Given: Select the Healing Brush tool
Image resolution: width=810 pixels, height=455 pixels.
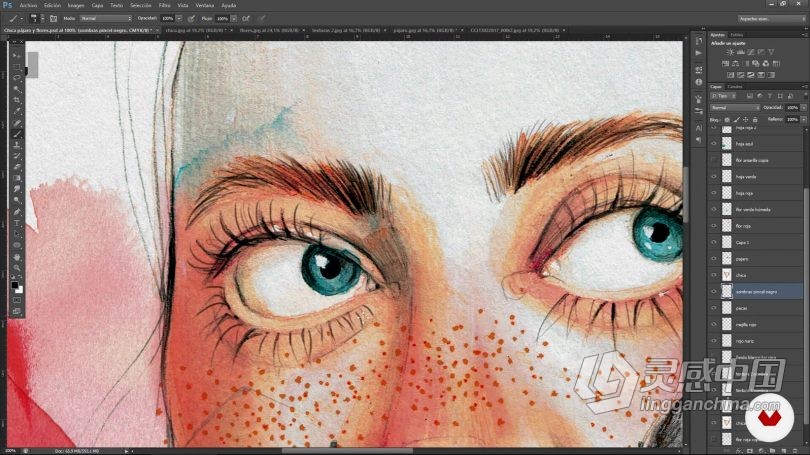Looking at the screenshot, I should click(x=17, y=123).
